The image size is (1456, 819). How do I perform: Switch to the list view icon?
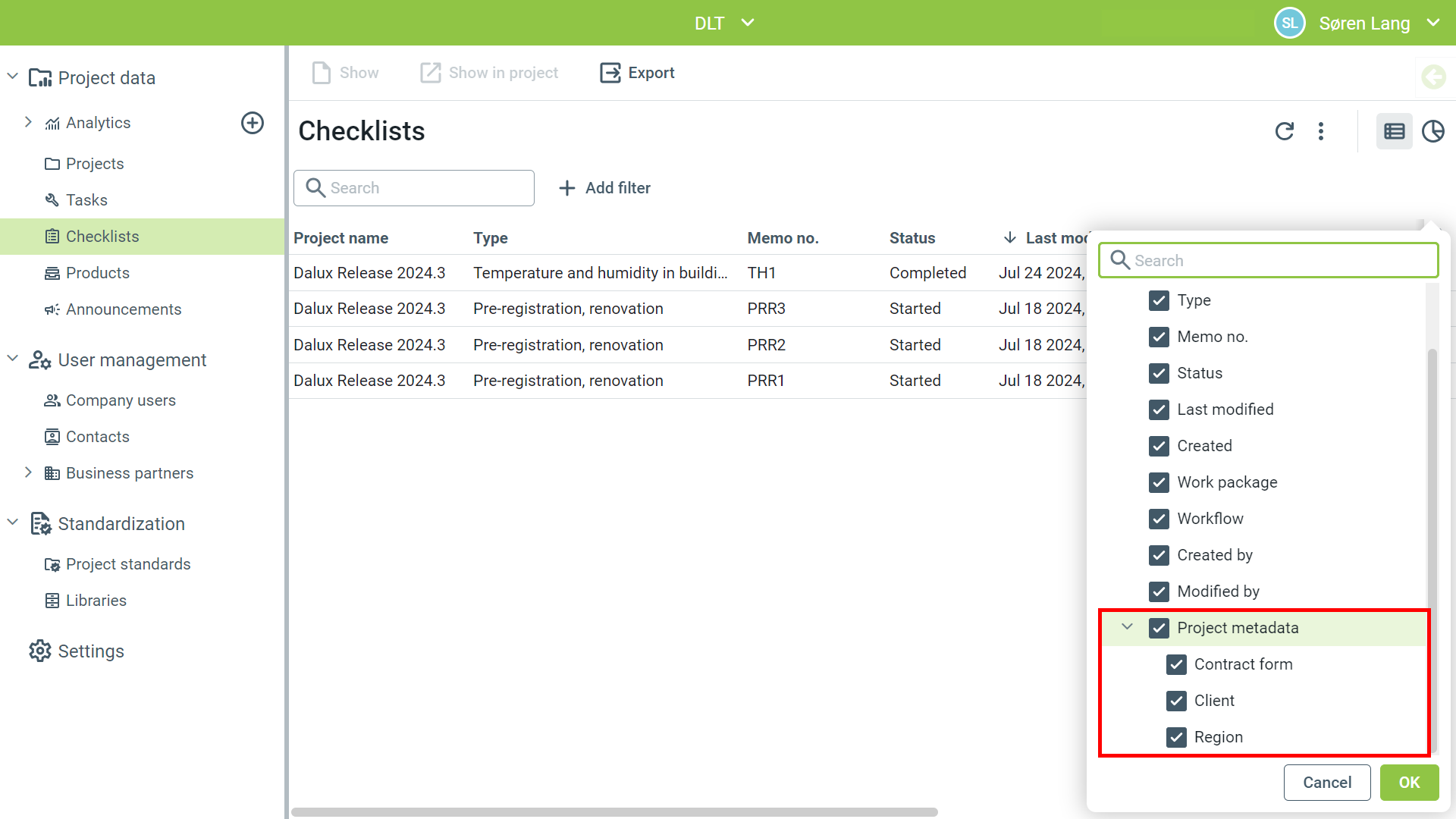click(x=1394, y=131)
